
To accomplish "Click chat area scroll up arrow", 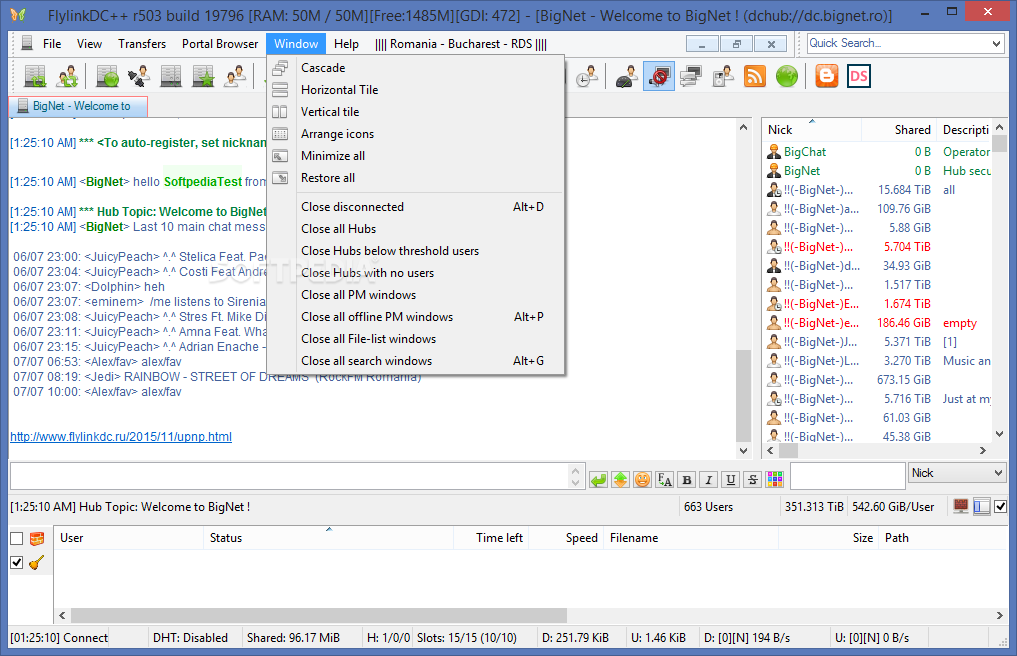I will pyautogui.click(x=743, y=128).
